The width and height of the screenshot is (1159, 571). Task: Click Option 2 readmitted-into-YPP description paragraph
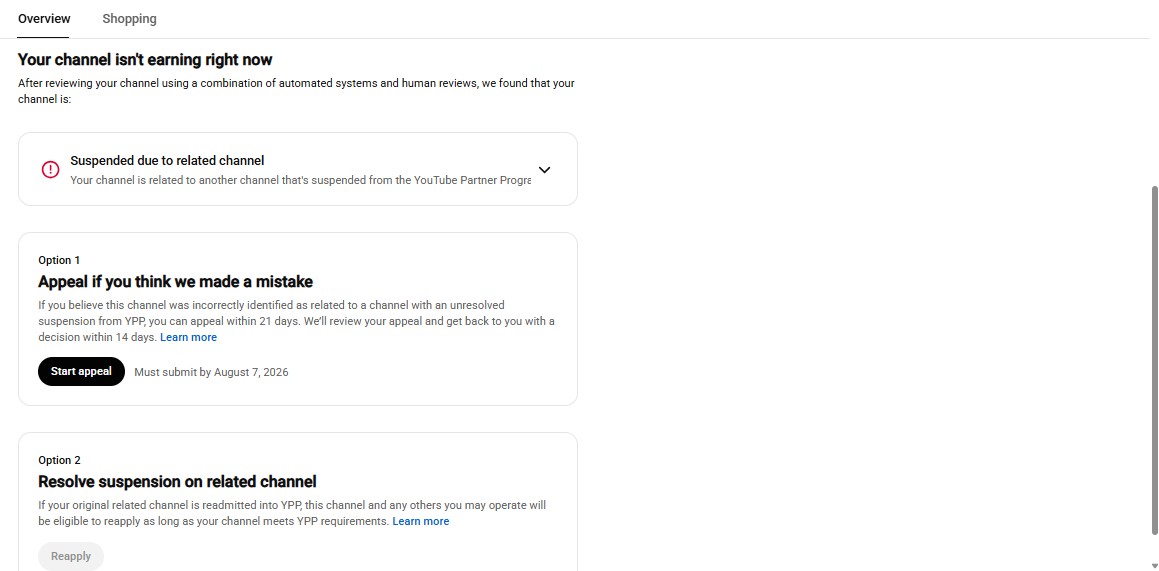(292, 513)
